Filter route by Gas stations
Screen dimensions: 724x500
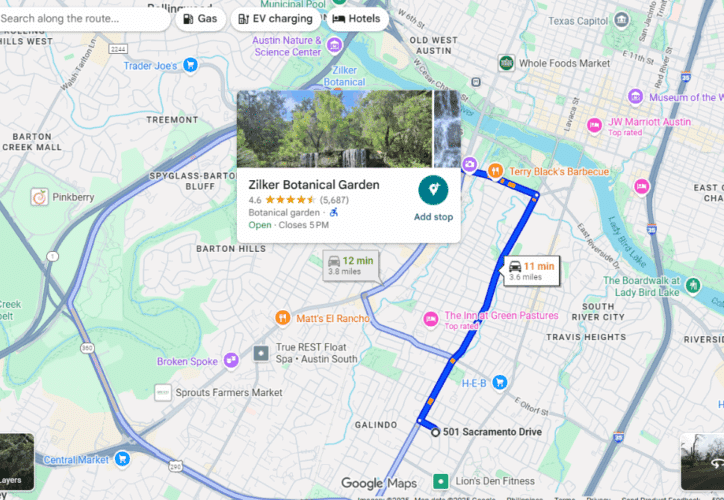200,19
